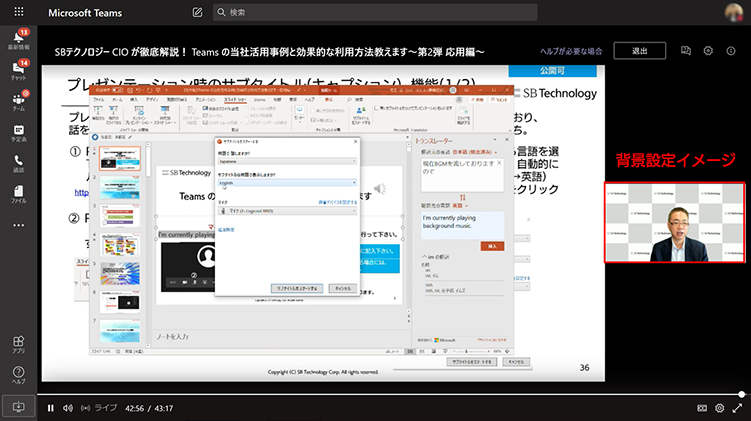
Task: Click the download desktop app icon
Action: [19, 407]
